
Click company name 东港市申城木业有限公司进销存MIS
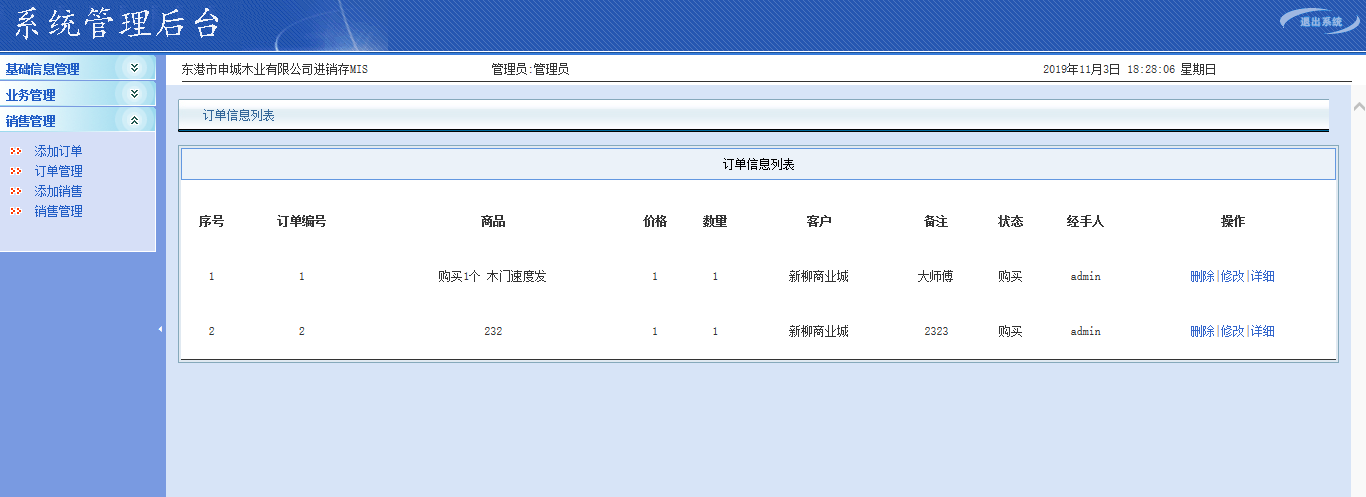(275, 69)
